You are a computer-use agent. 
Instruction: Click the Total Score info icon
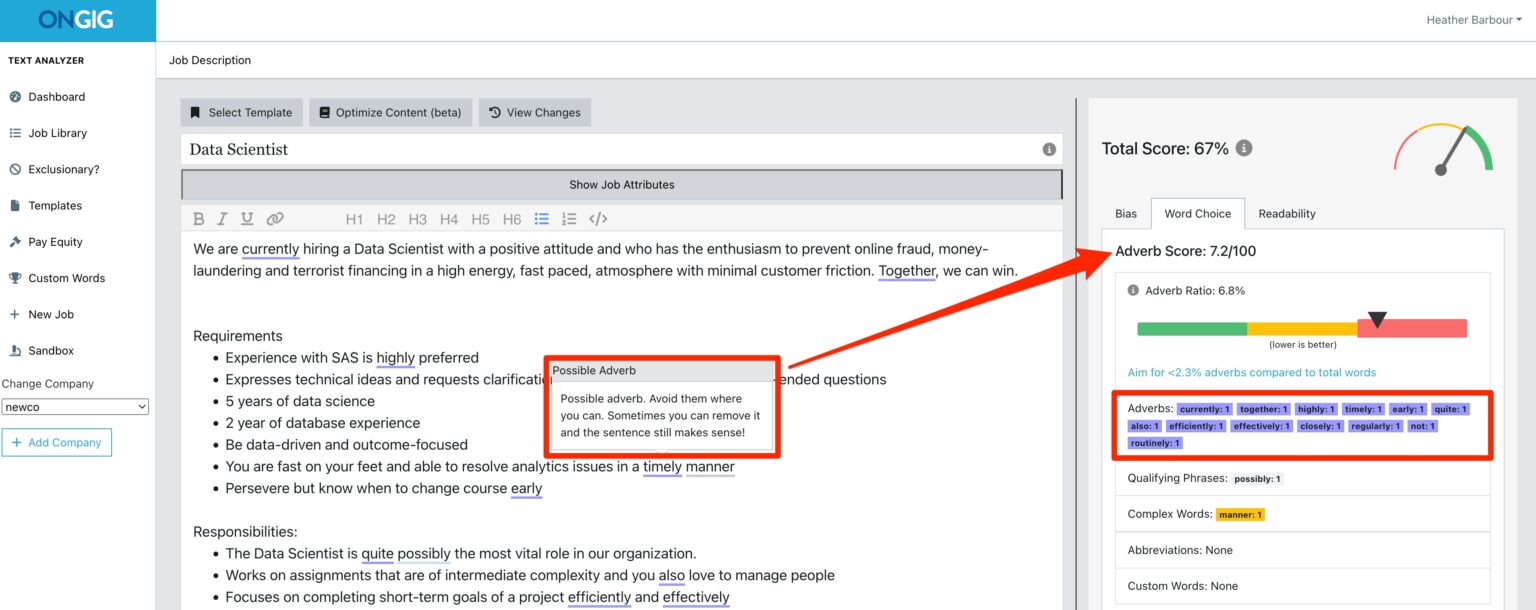click(1243, 147)
